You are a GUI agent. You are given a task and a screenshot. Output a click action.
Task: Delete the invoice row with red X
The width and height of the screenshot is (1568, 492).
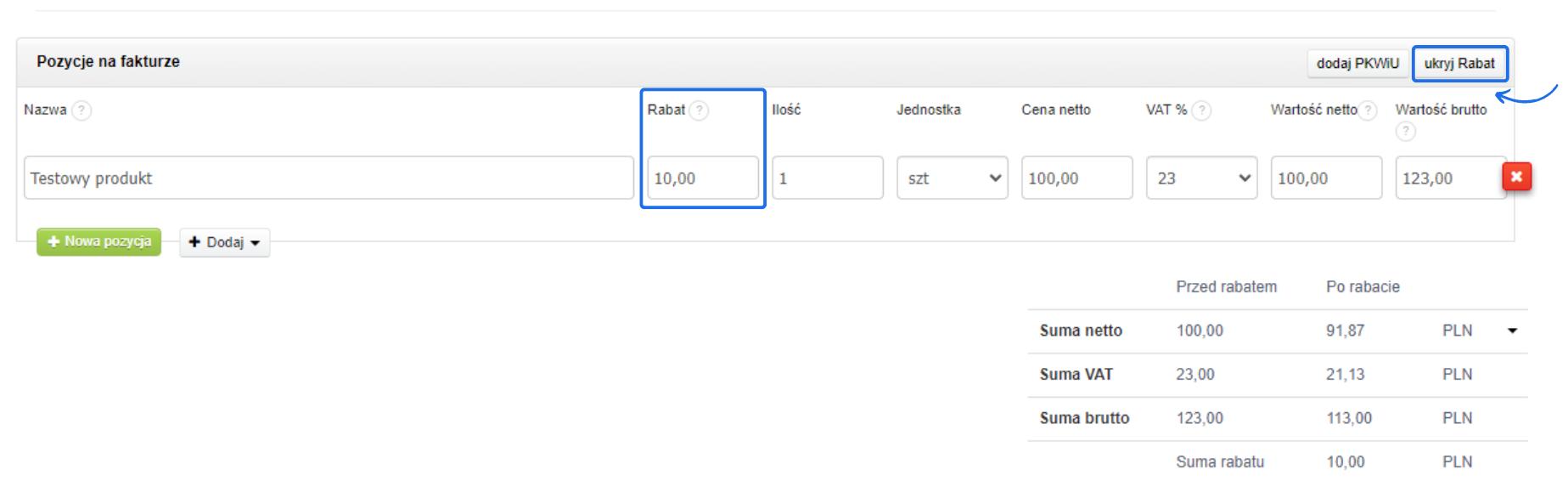click(1516, 177)
